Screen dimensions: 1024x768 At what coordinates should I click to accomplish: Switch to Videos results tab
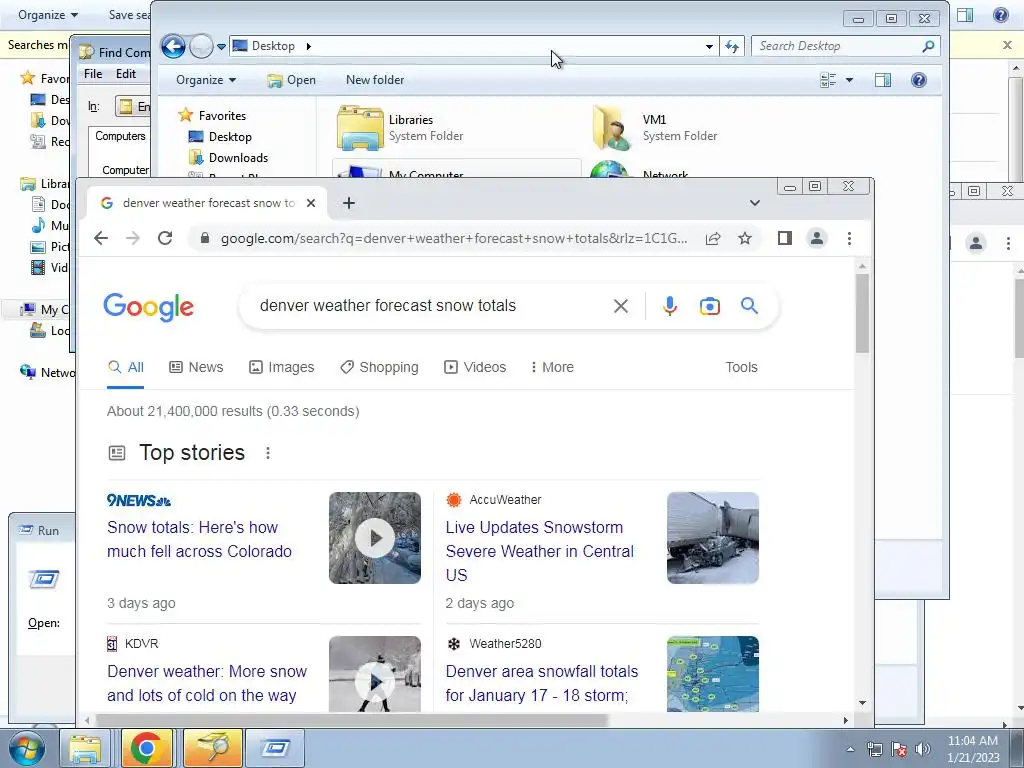pos(475,367)
